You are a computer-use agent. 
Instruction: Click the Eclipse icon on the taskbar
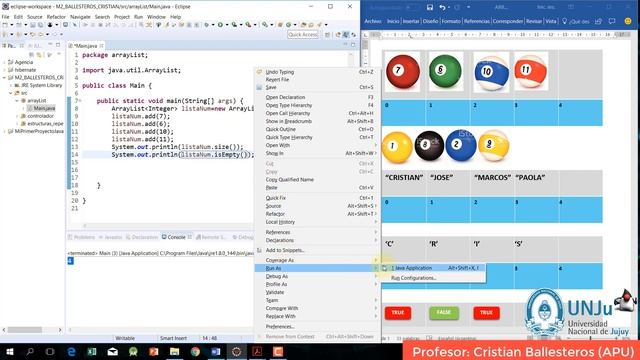tap(236, 351)
